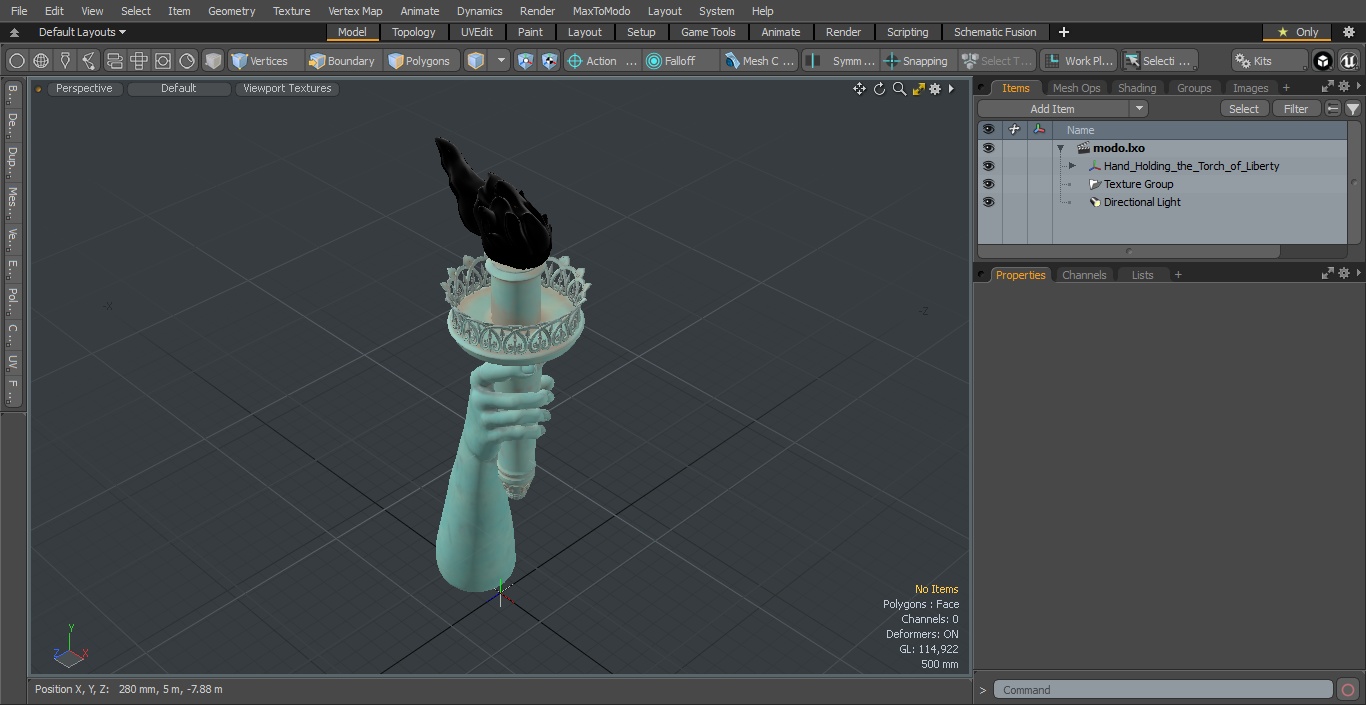Viewport: 1366px width, 705px height.
Task: Collapse the modo.lxo scene tree
Action: click(x=1060, y=148)
